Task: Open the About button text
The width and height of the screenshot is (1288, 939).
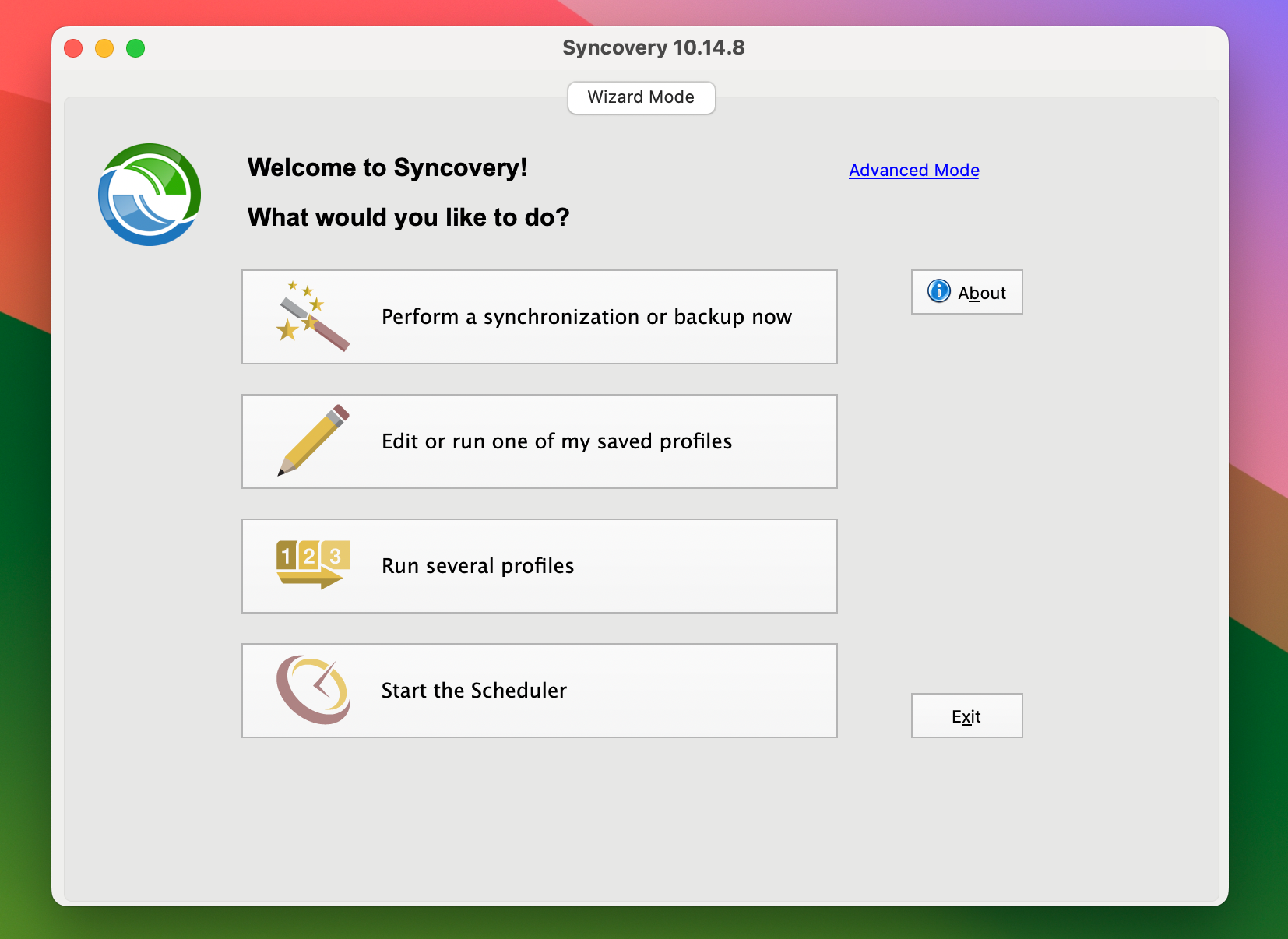Action: coord(982,293)
